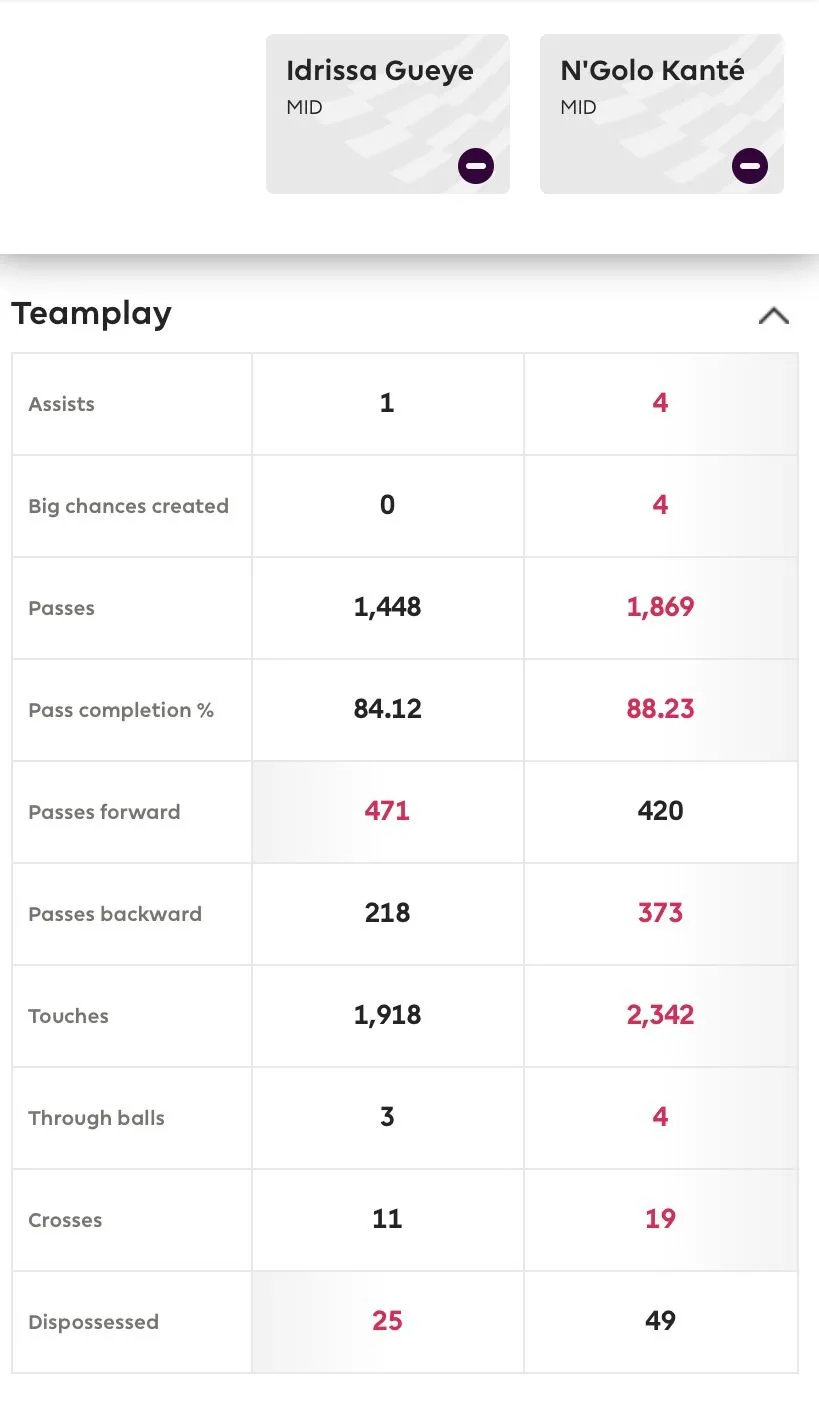Click Gueye's Passes forward value 471
The image size is (819, 1409).
point(387,811)
